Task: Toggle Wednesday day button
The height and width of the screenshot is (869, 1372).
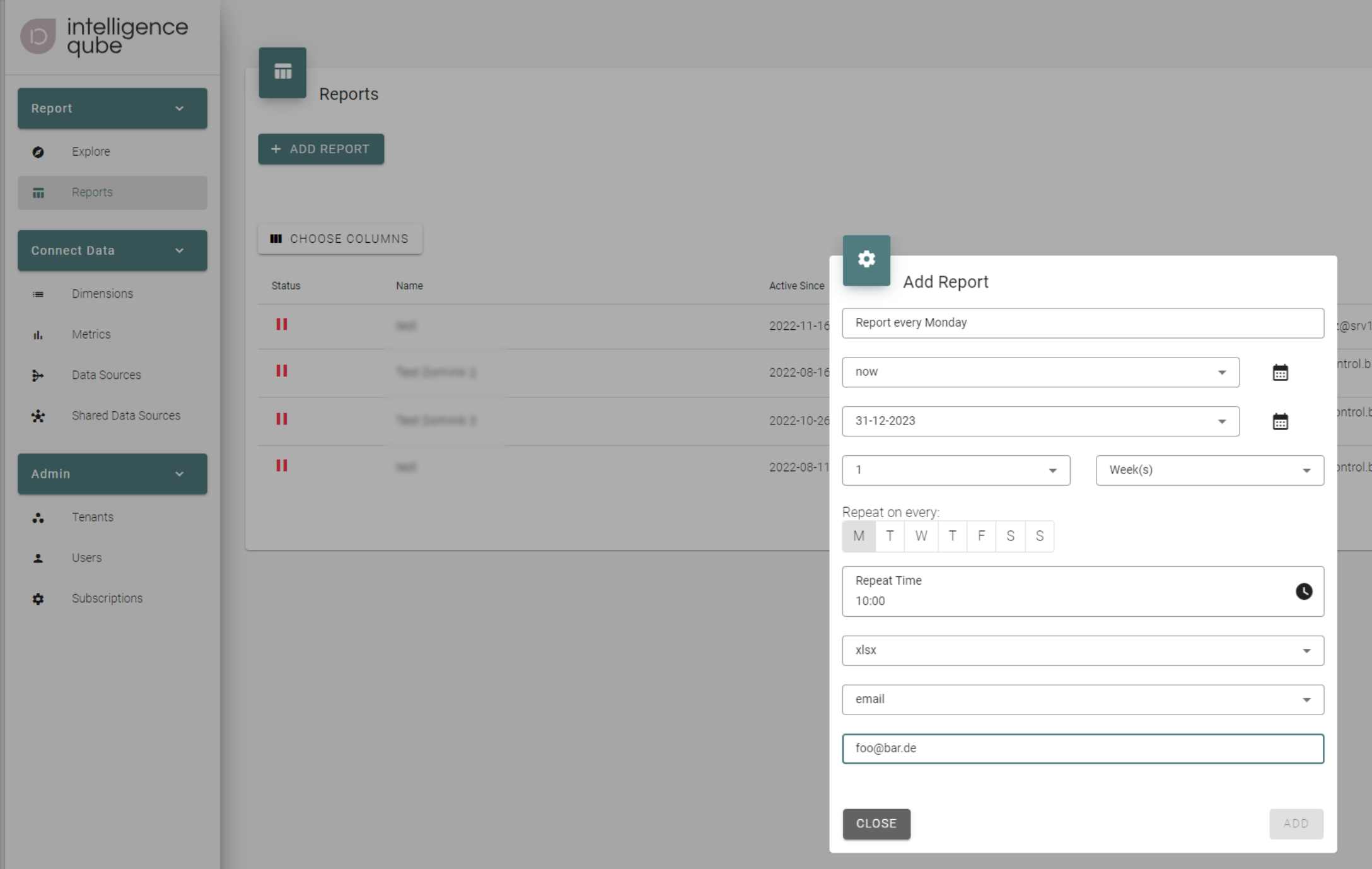Action: [x=921, y=537]
